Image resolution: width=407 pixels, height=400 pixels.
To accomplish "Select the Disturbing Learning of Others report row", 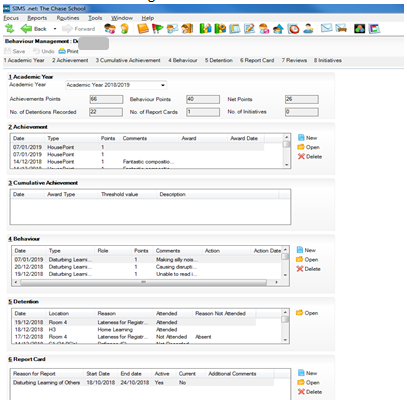I will coord(143,383).
